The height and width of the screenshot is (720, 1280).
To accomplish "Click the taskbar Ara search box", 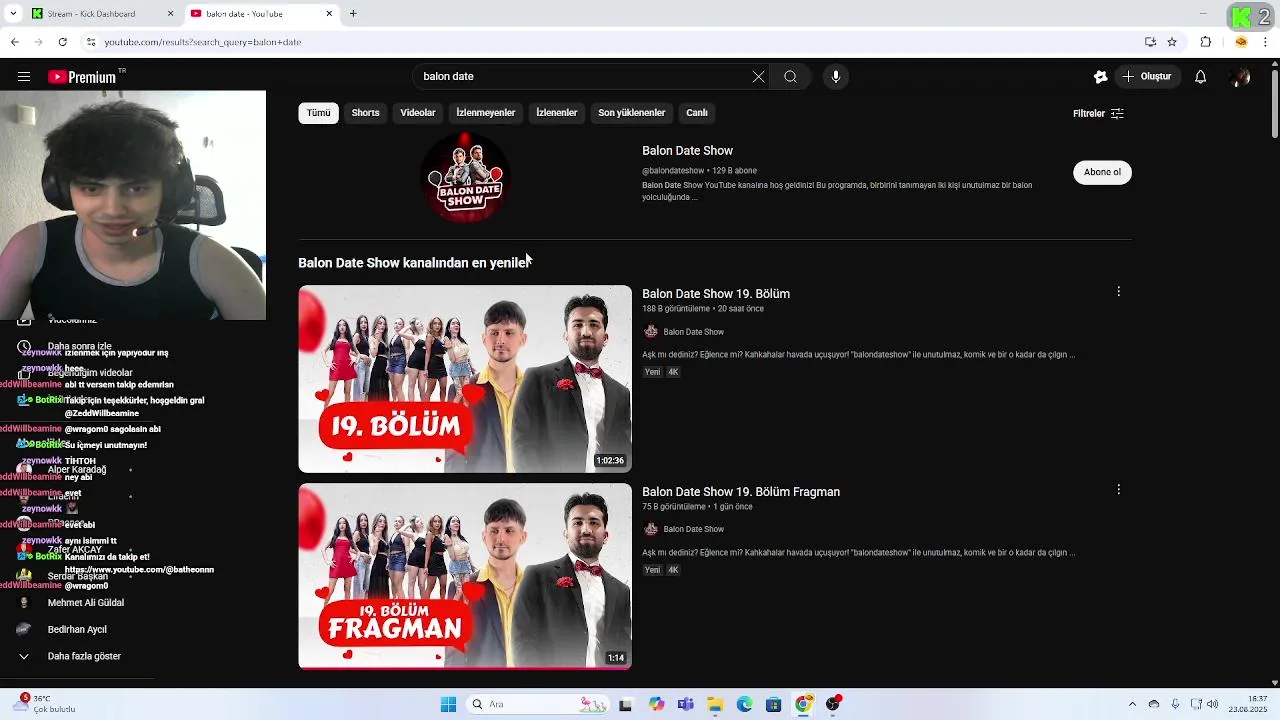I will pyautogui.click(x=535, y=704).
